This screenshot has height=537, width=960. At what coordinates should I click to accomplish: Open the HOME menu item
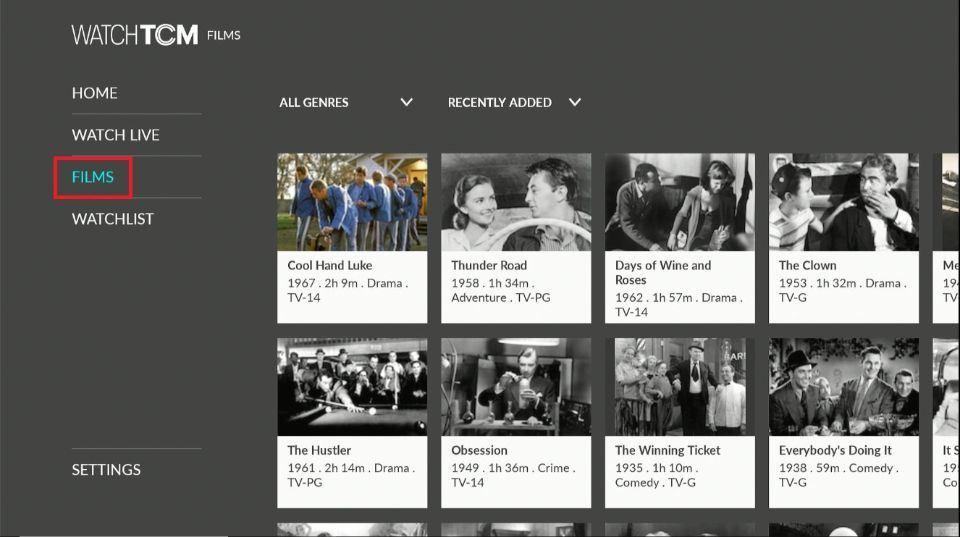(x=94, y=93)
